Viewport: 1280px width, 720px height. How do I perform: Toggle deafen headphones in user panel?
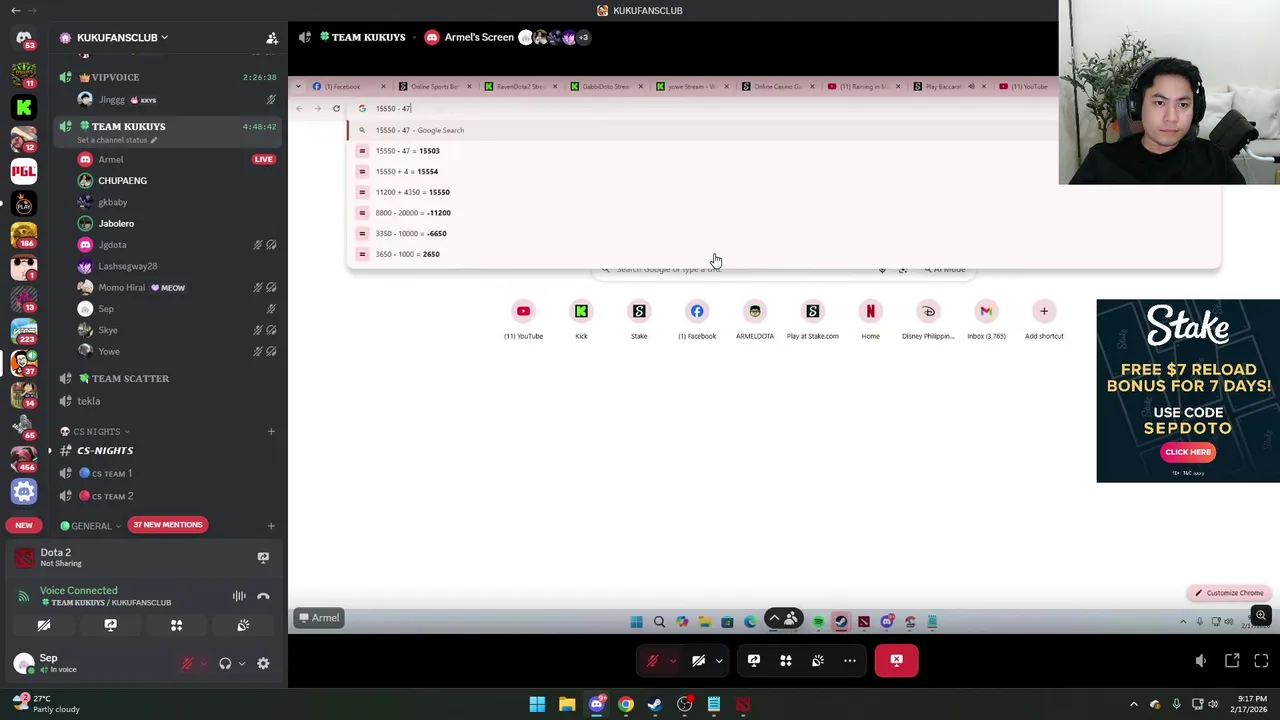225,663
